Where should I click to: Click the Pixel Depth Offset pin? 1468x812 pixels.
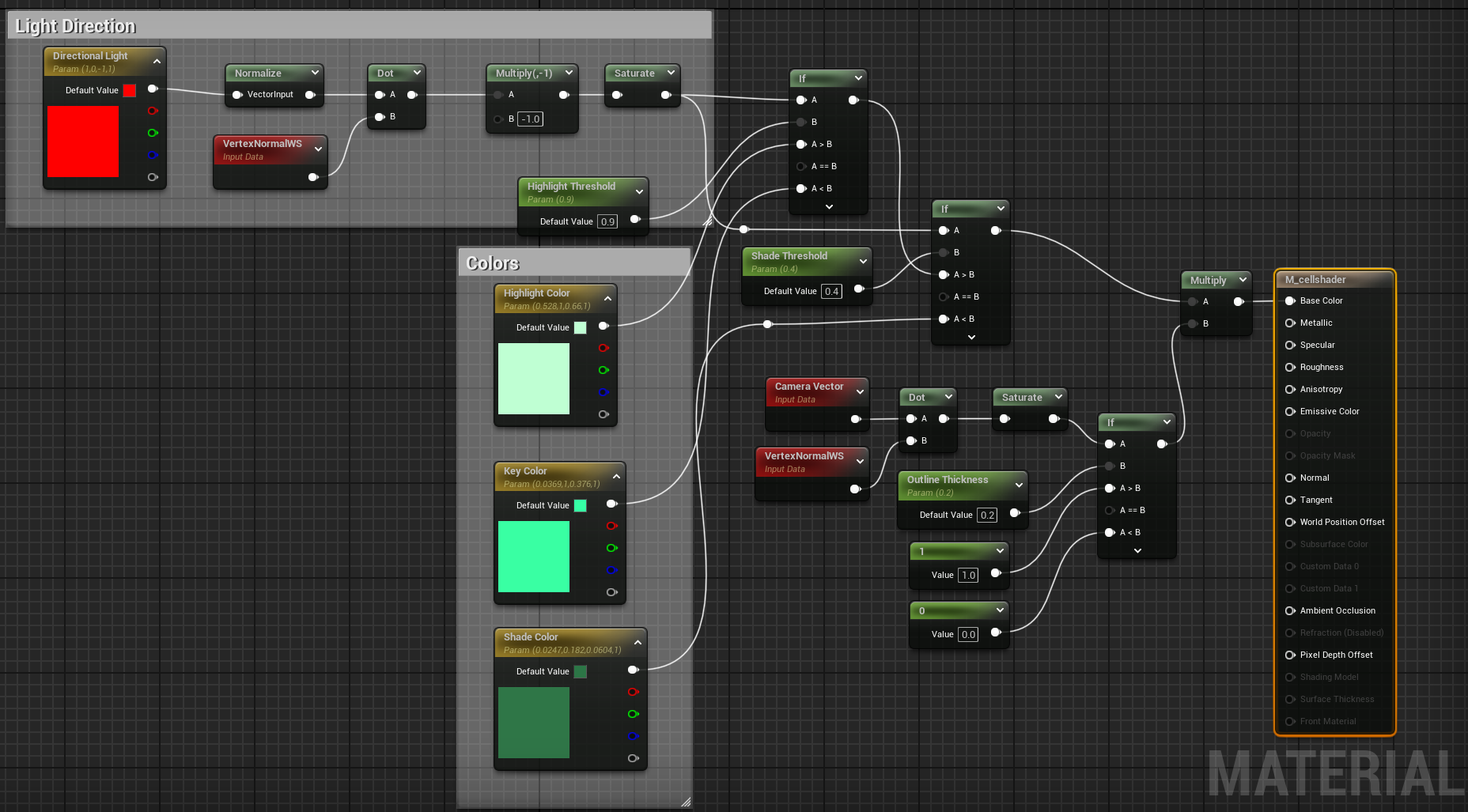(1290, 655)
